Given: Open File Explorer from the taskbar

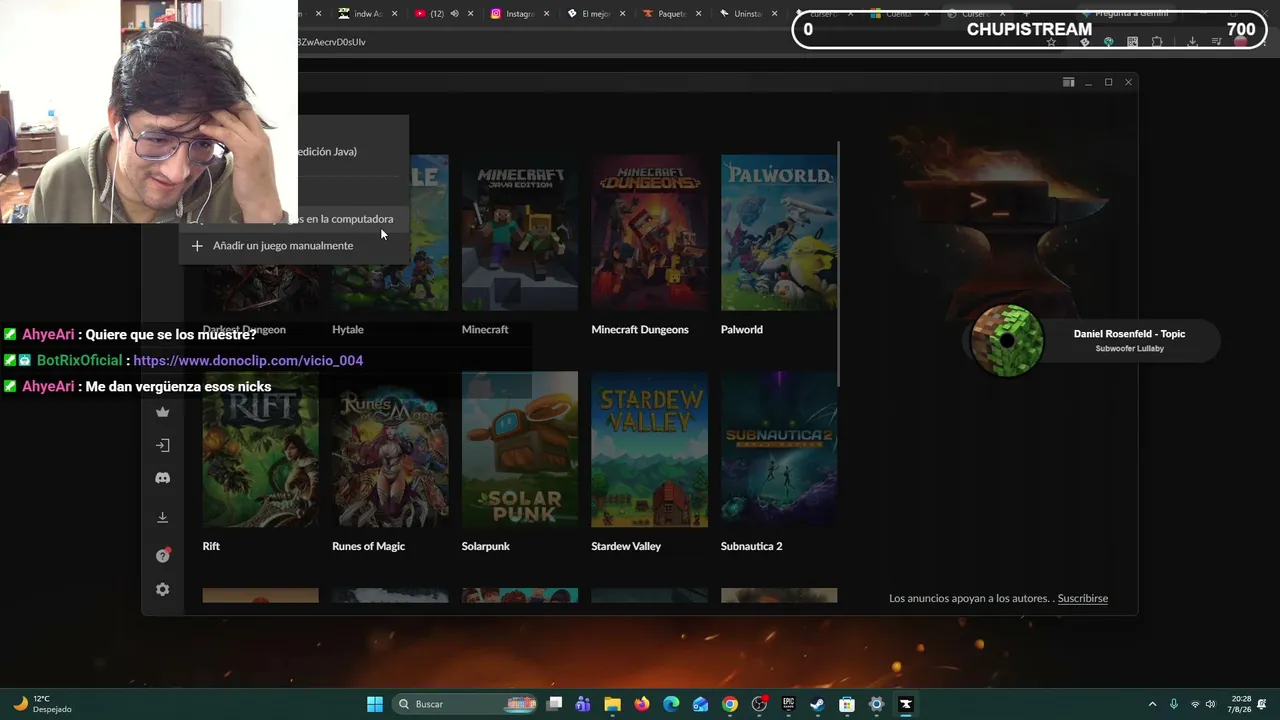Looking at the screenshot, I should point(613,704).
